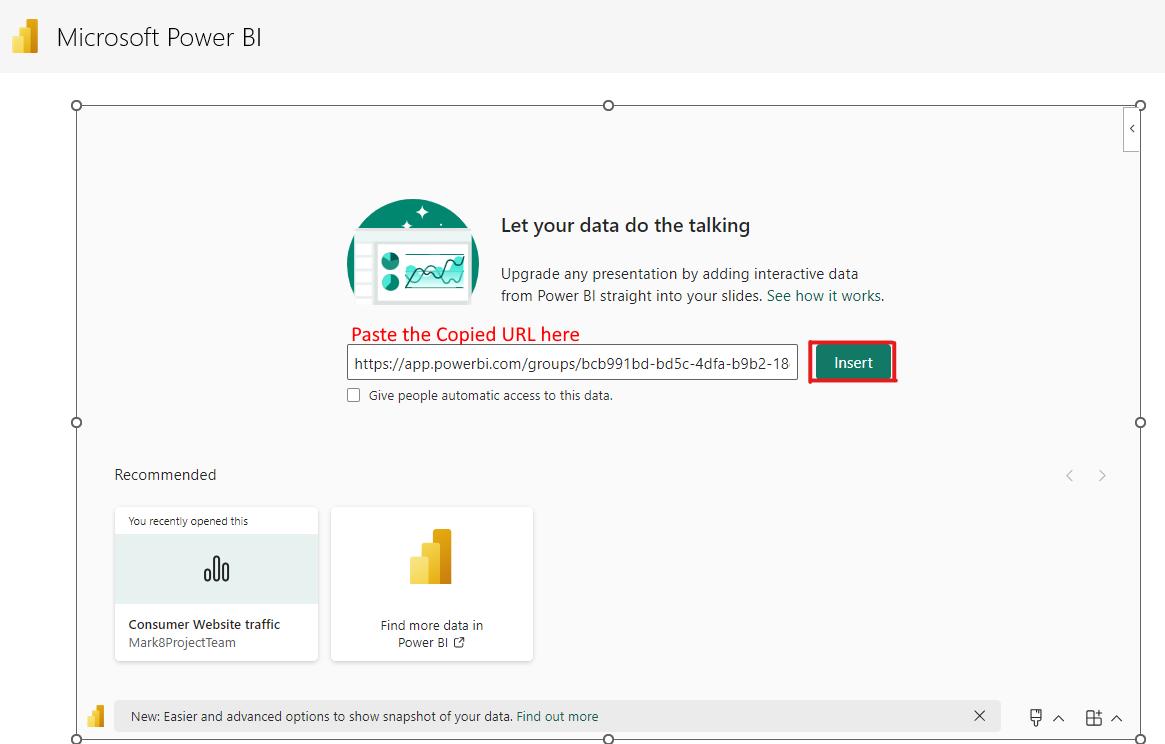Click the 'Let your data do the talking' heading
This screenshot has height=744, width=1165.
click(x=625, y=225)
